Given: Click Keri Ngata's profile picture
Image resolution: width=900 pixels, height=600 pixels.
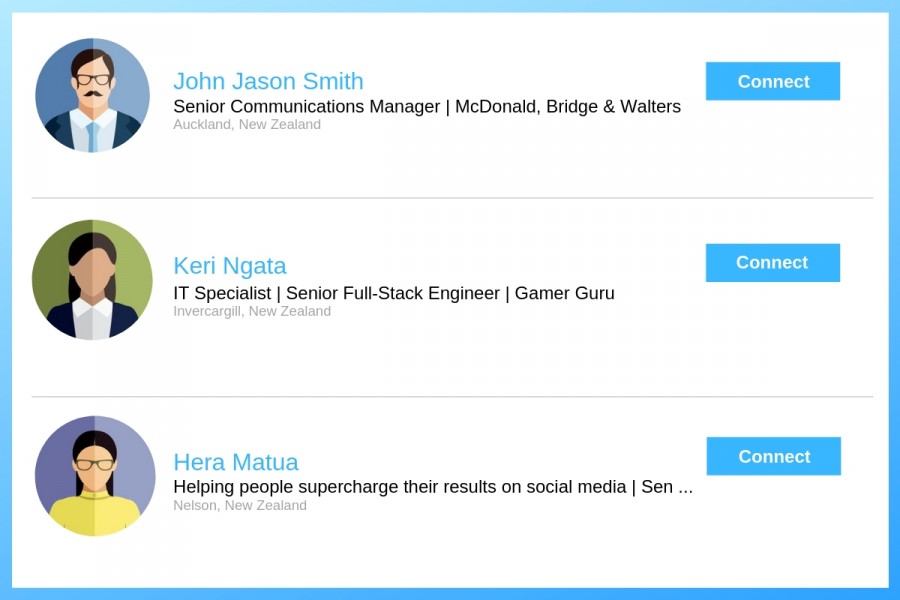Looking at the screenshot, I should (92, 280).
